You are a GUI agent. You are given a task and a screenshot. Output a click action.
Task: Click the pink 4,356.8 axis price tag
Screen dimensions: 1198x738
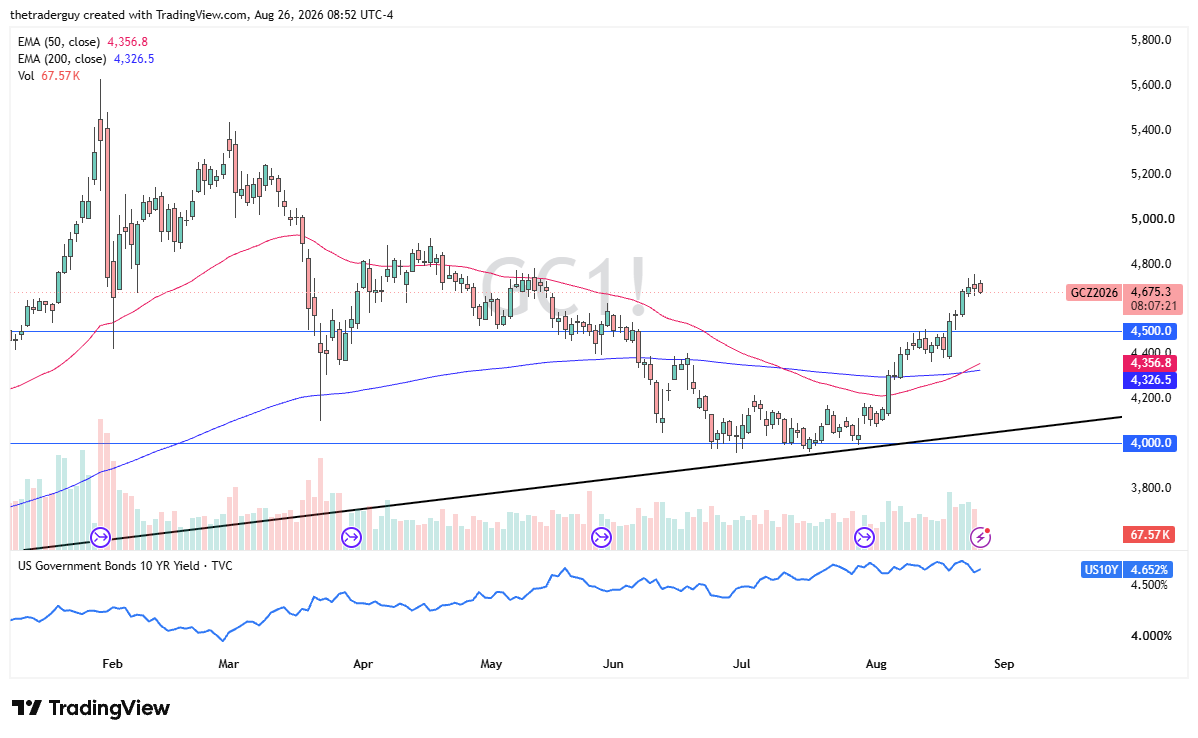(x=1150, y=363)
